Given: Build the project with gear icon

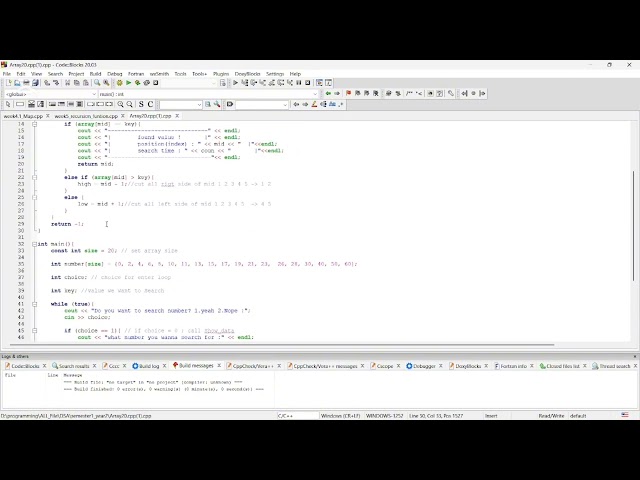Looking at the screenshot, I should (120, 83).
